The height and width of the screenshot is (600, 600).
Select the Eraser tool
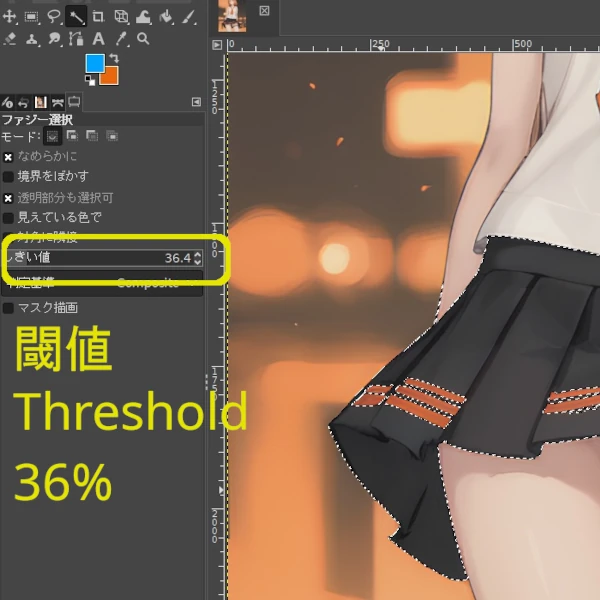(10, 39)
